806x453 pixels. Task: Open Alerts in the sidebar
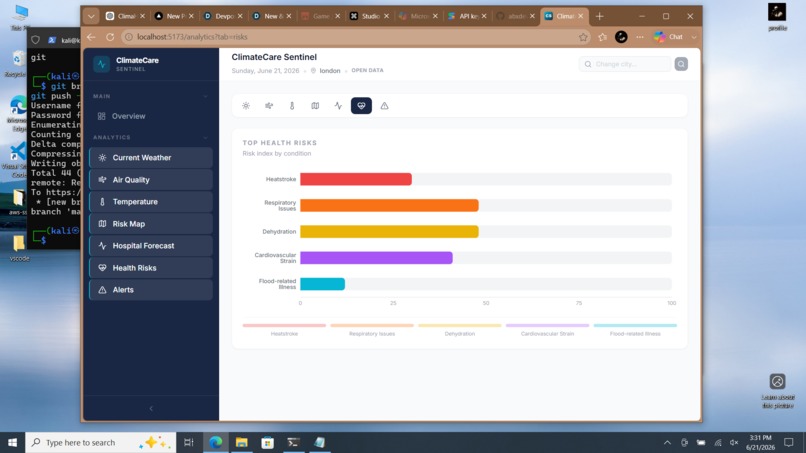point(151,290)
